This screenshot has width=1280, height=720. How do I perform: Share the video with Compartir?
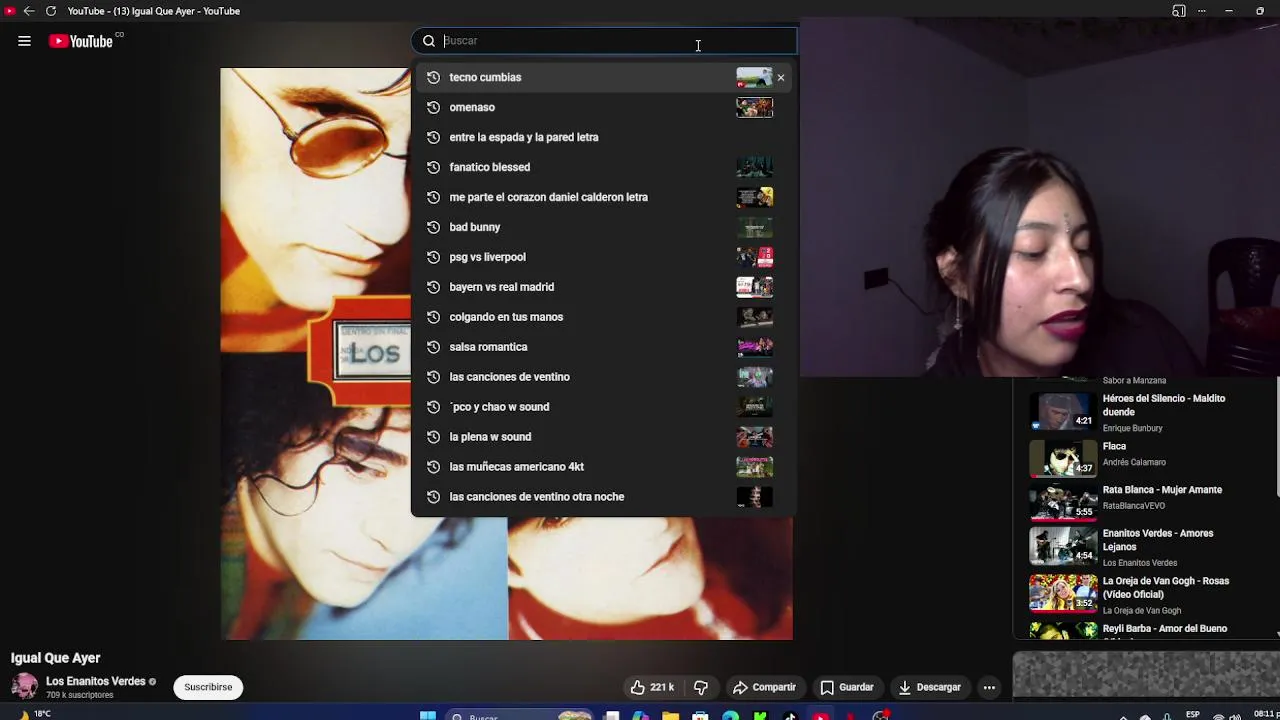764,687
